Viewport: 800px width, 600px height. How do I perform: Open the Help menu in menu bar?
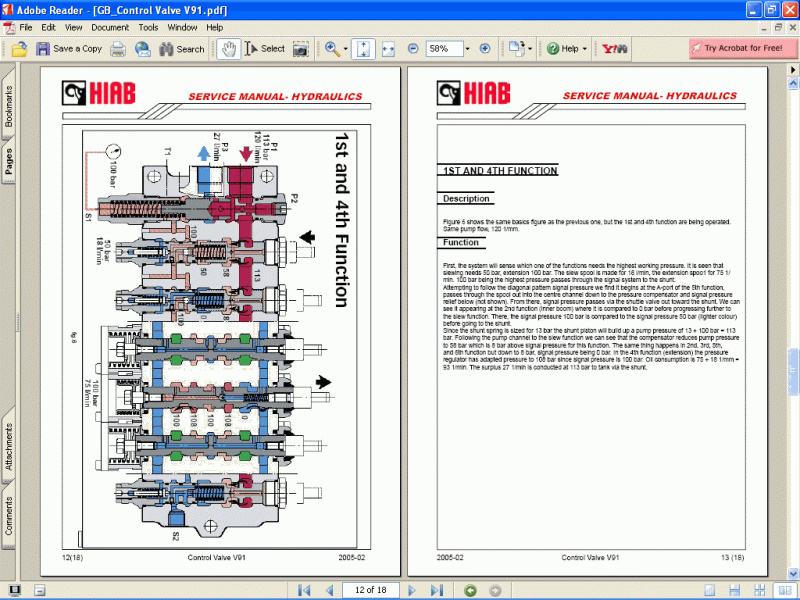[215, 28]
